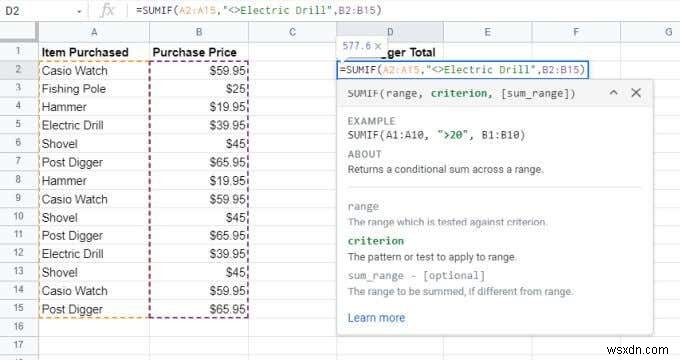Select column B header
Viewport: 680px width, 360px height.
pos(199,32)
